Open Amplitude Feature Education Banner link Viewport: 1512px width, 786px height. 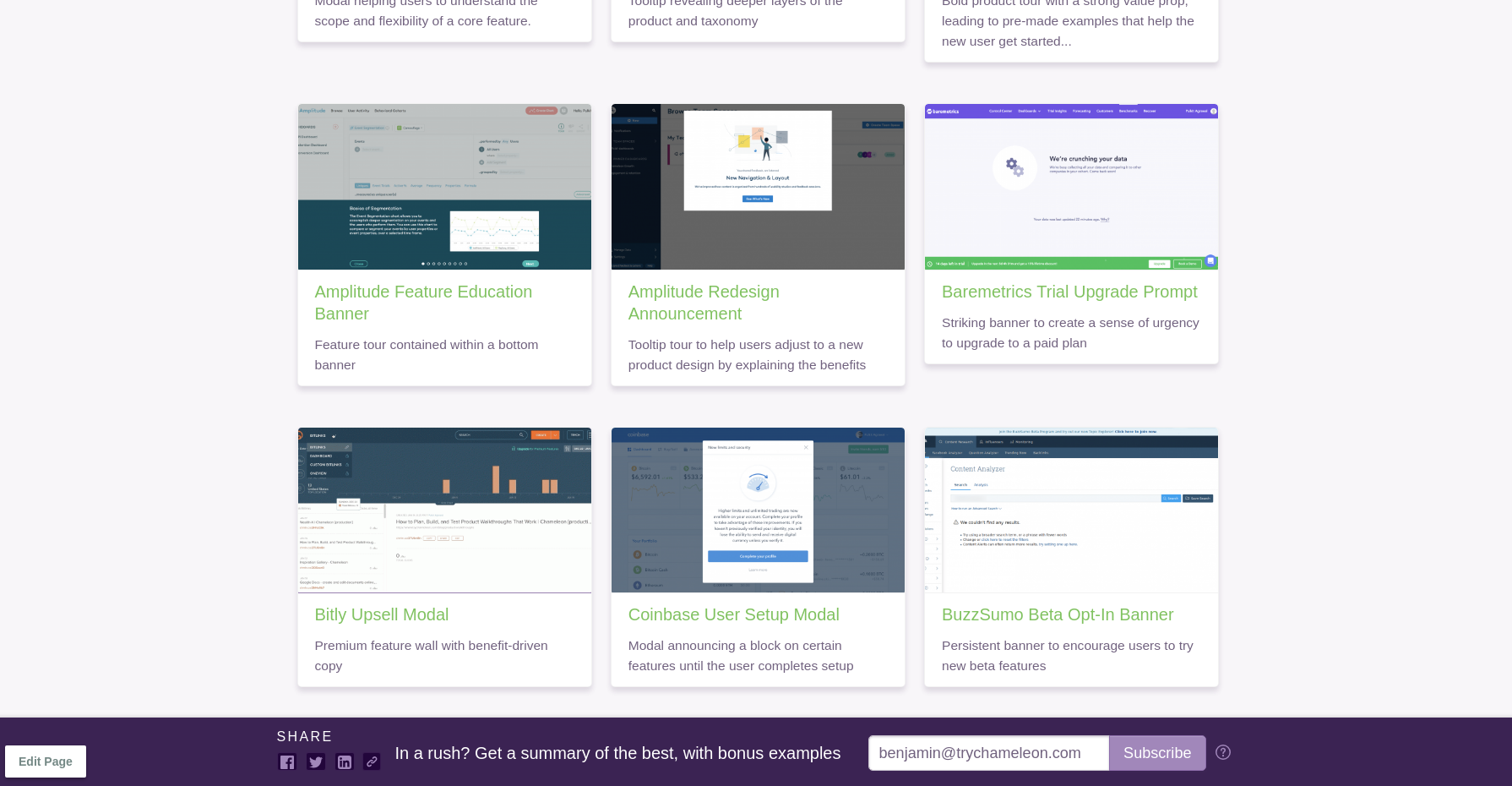(423, 303)
